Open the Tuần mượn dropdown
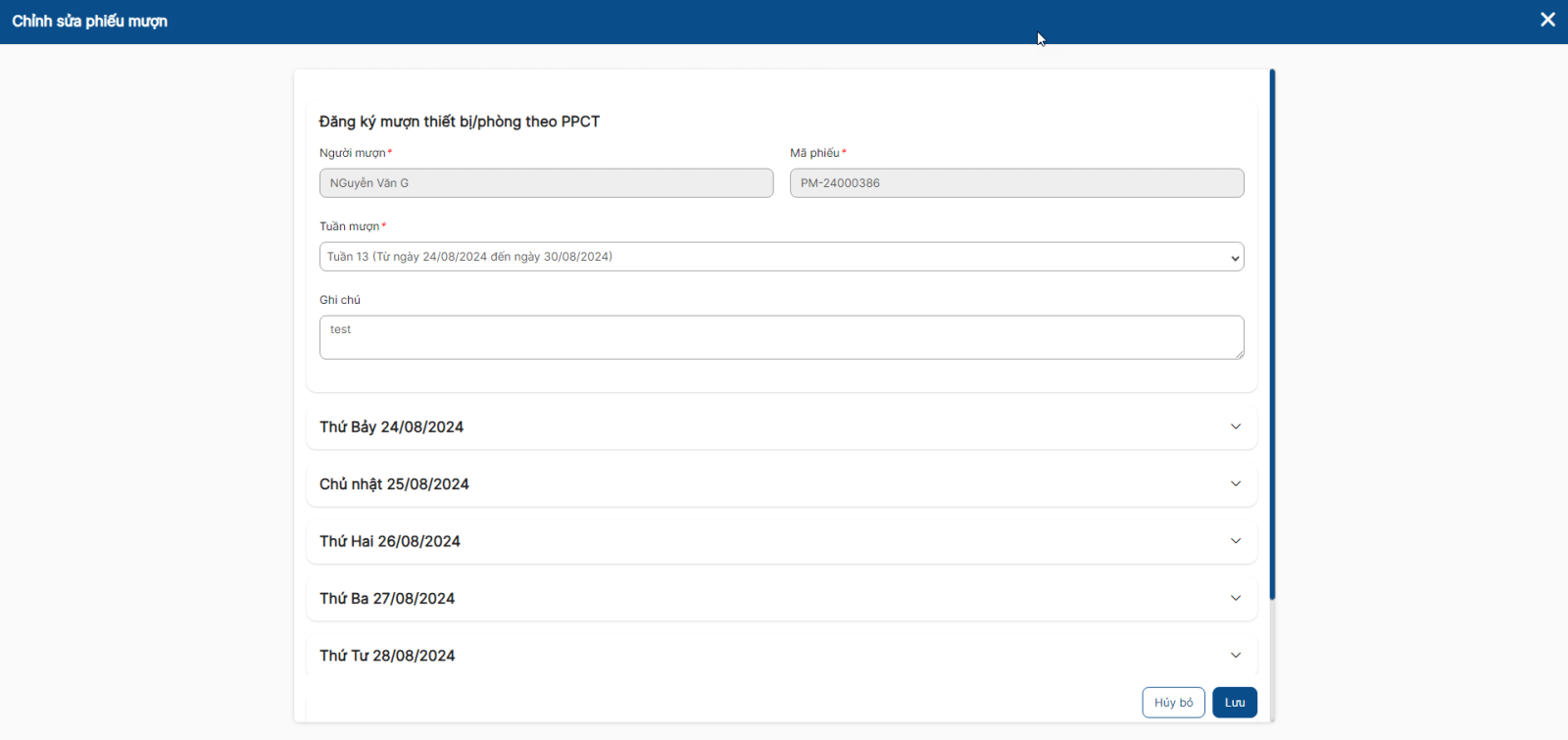 tap(781, 257)
